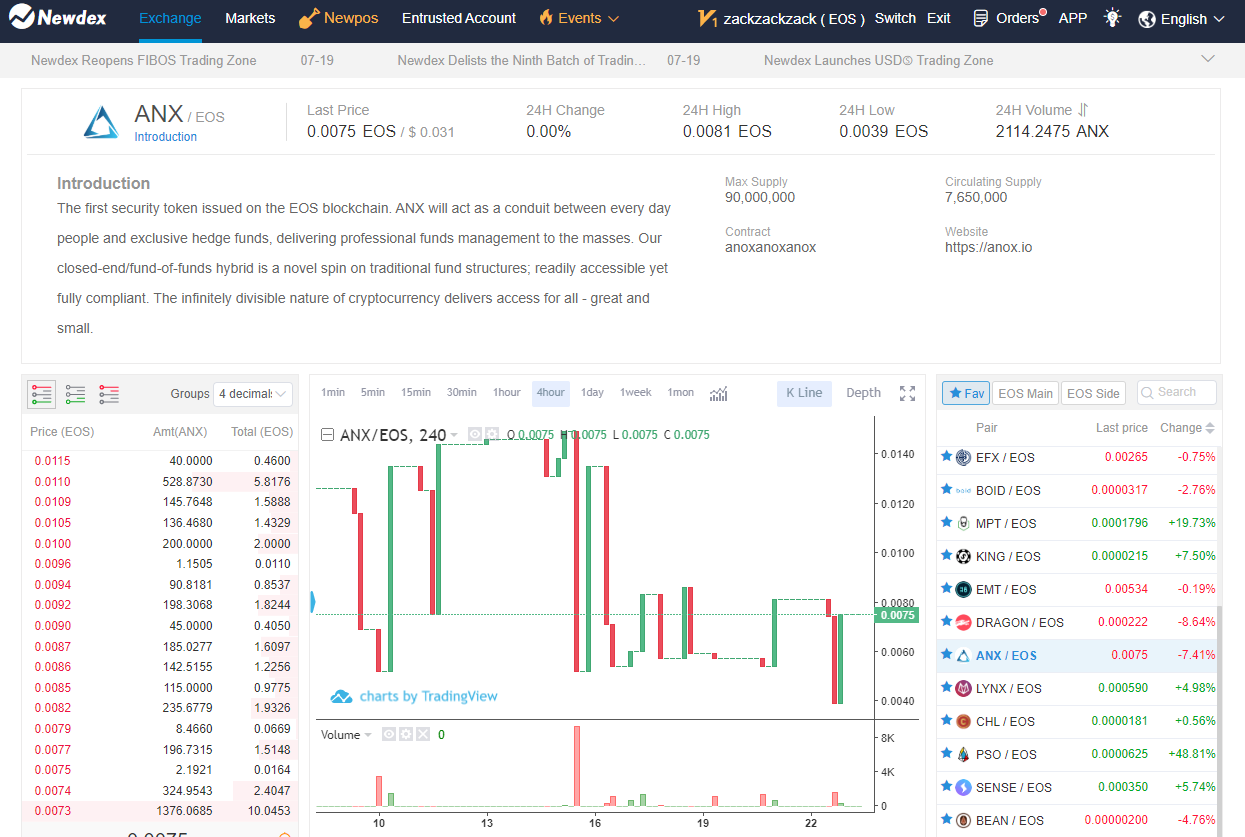Image resolution: width=1245 pixels, height=837 pixels.
Task: Toggle chart series visibility eye icon
Action: click(475, 434)
